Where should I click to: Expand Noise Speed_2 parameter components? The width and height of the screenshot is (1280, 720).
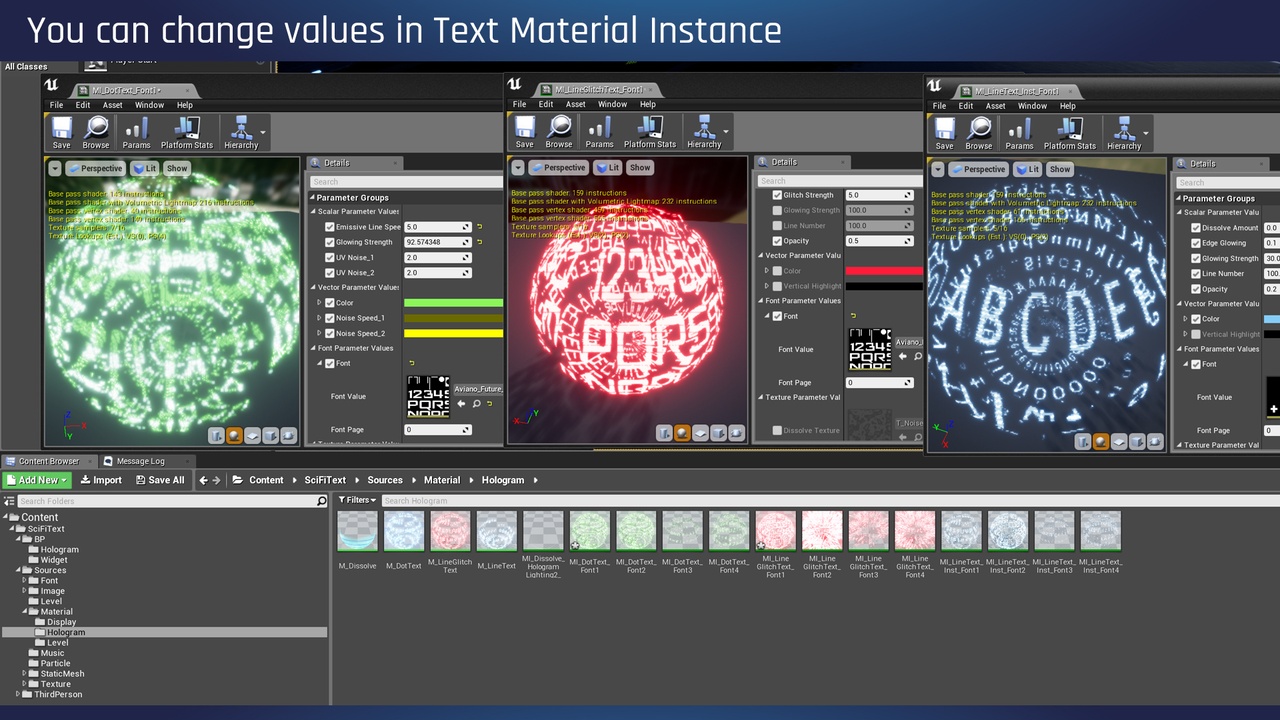(320, 333)
